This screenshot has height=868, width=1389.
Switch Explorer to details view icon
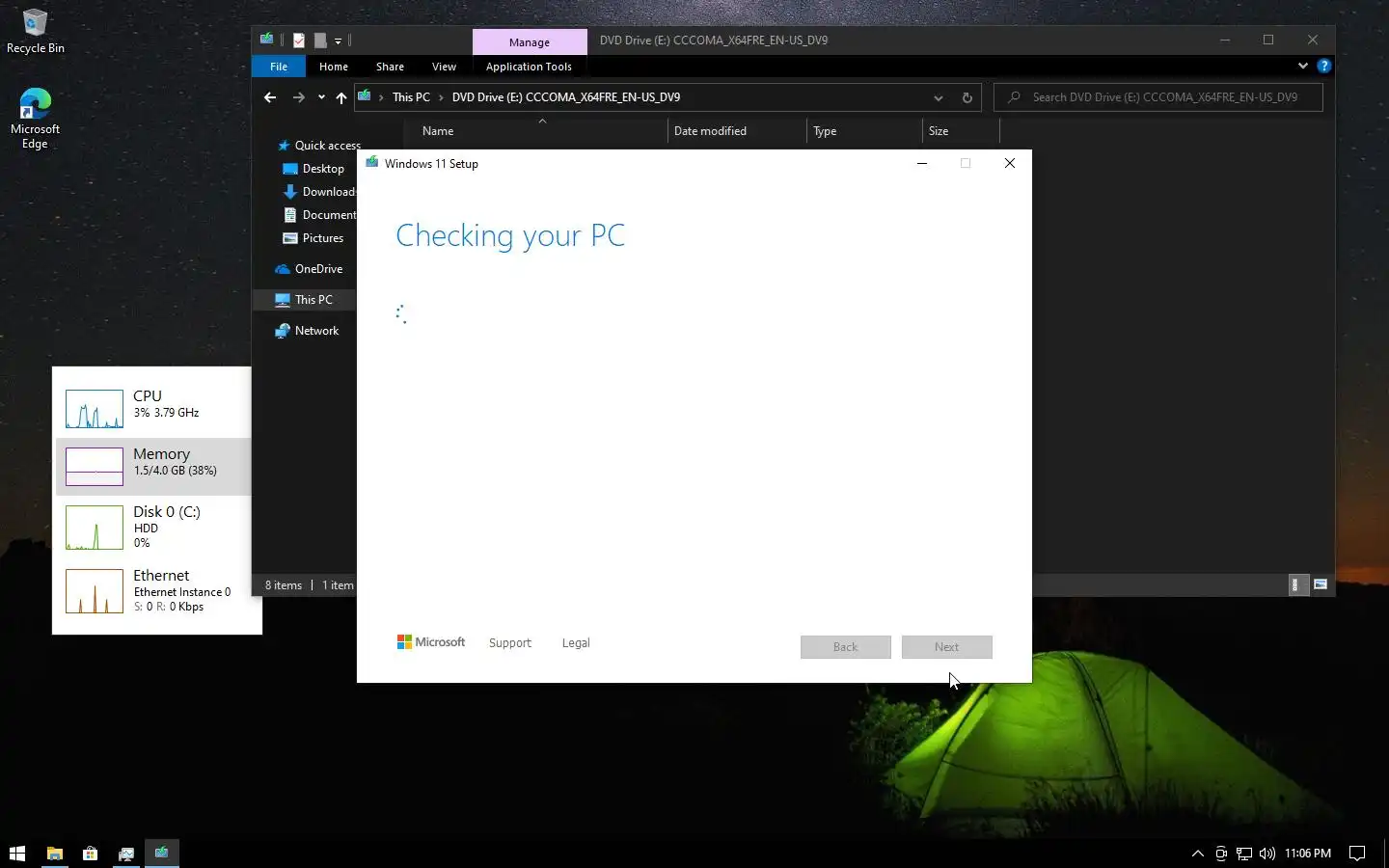pyautogui.click(x=1298, y=584)
